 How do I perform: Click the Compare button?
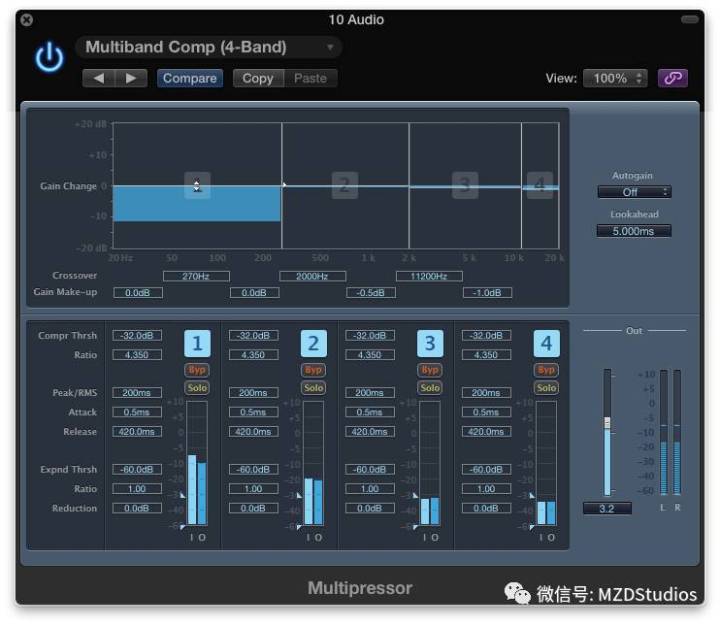point(190,79)
